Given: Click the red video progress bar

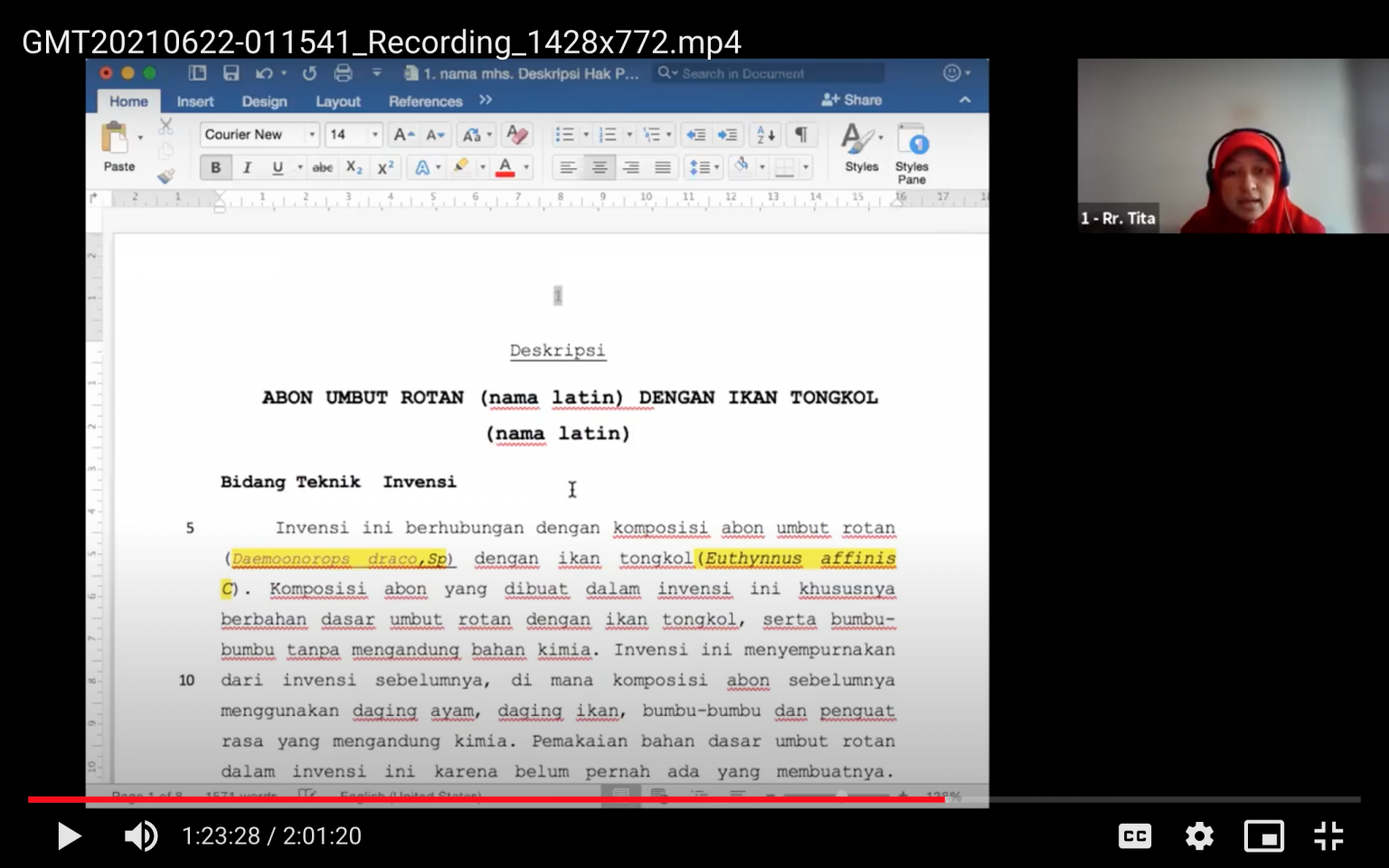Looking at the screenshot, I should [487, 799].
